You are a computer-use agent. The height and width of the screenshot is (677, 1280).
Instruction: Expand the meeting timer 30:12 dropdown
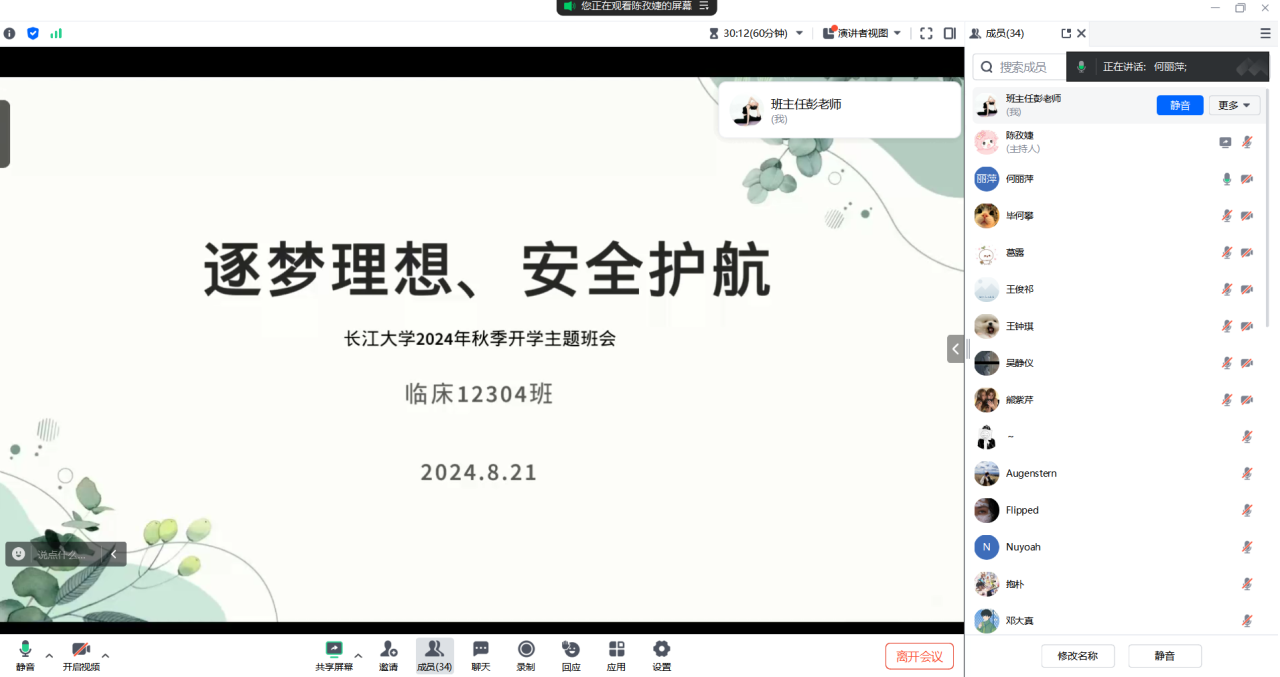click(799, 33)
